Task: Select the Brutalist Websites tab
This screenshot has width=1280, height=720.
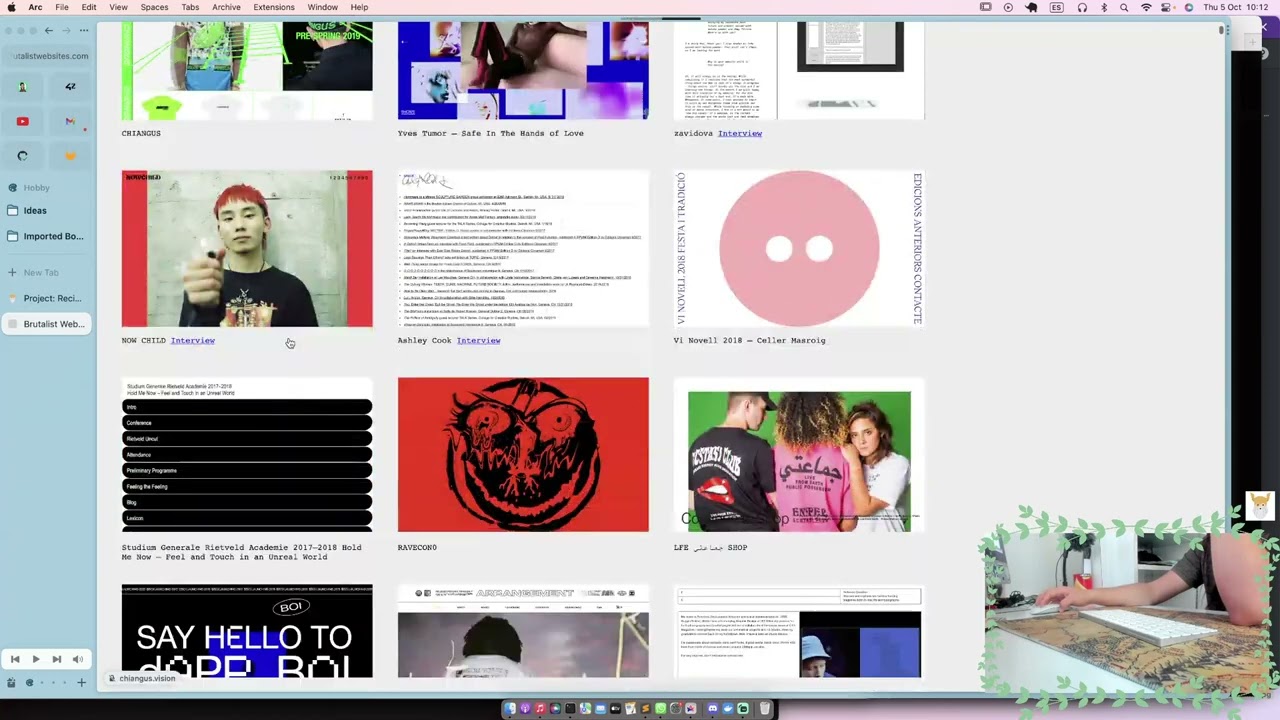Action: pyautogui.click(x=46, y=324)
